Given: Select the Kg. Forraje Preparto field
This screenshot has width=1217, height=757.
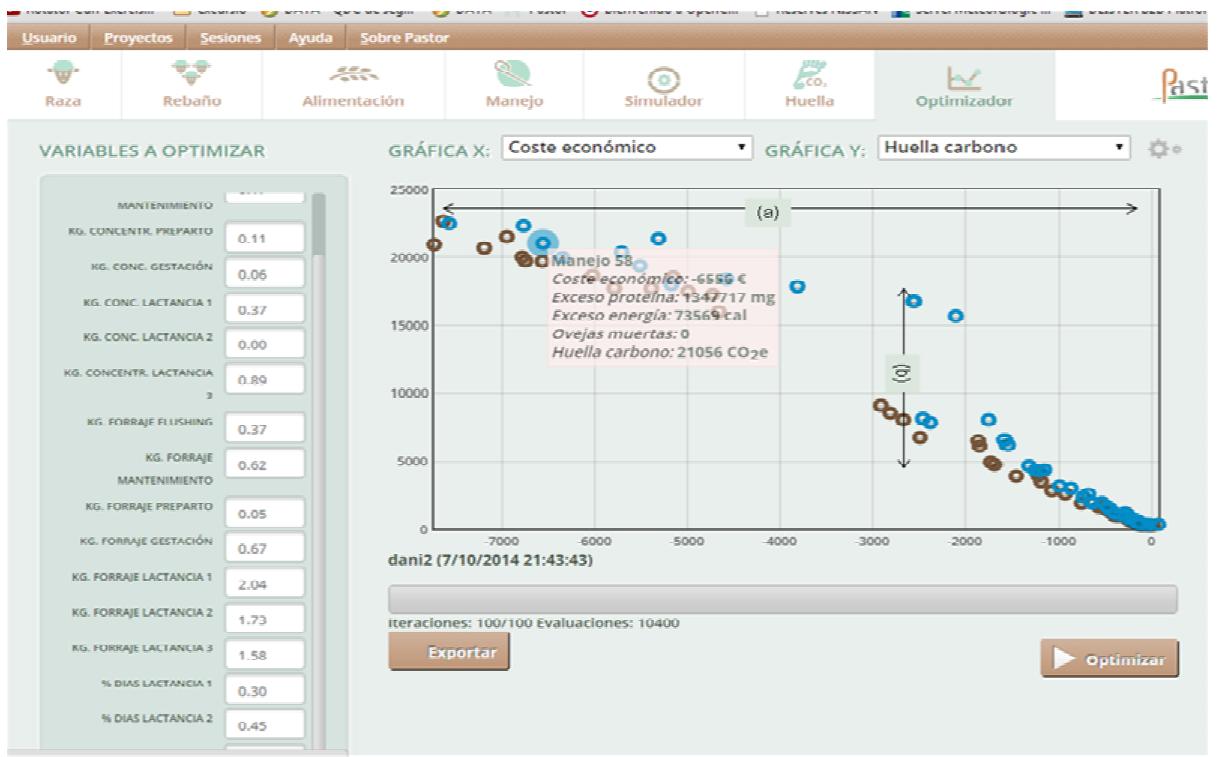Looking at the screenshot, I should pos(264,514).
